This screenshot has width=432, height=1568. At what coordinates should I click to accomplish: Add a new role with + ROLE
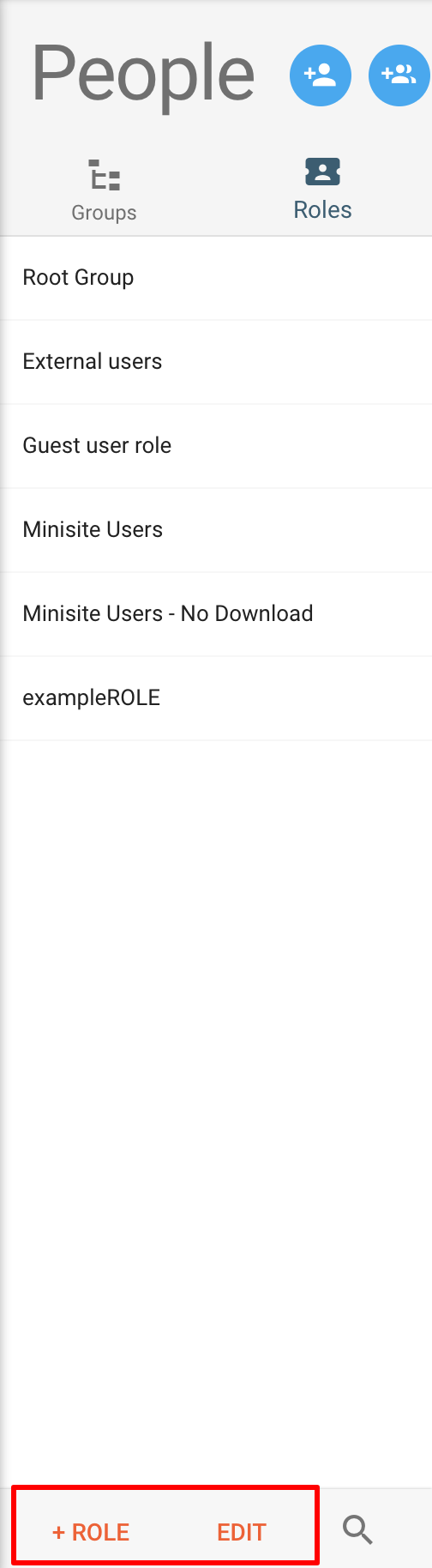pyautogui.click(x=91, y=1532)
